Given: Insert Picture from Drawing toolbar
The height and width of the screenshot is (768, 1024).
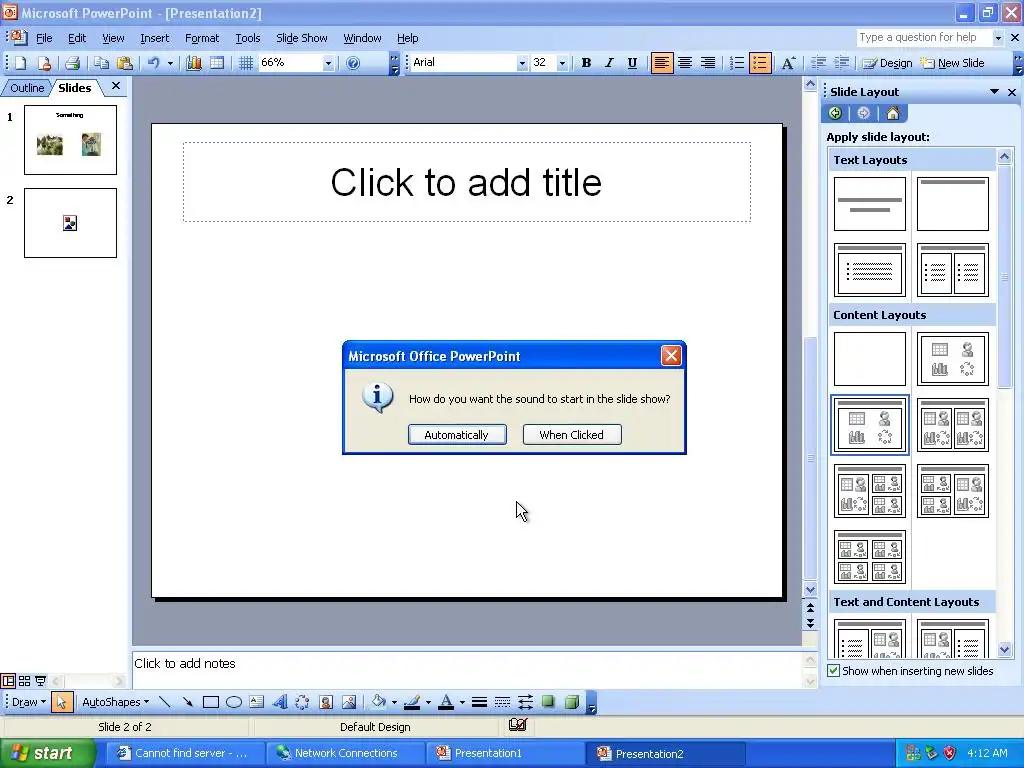Looking at the screenshot, I should (x=349, y=702).
